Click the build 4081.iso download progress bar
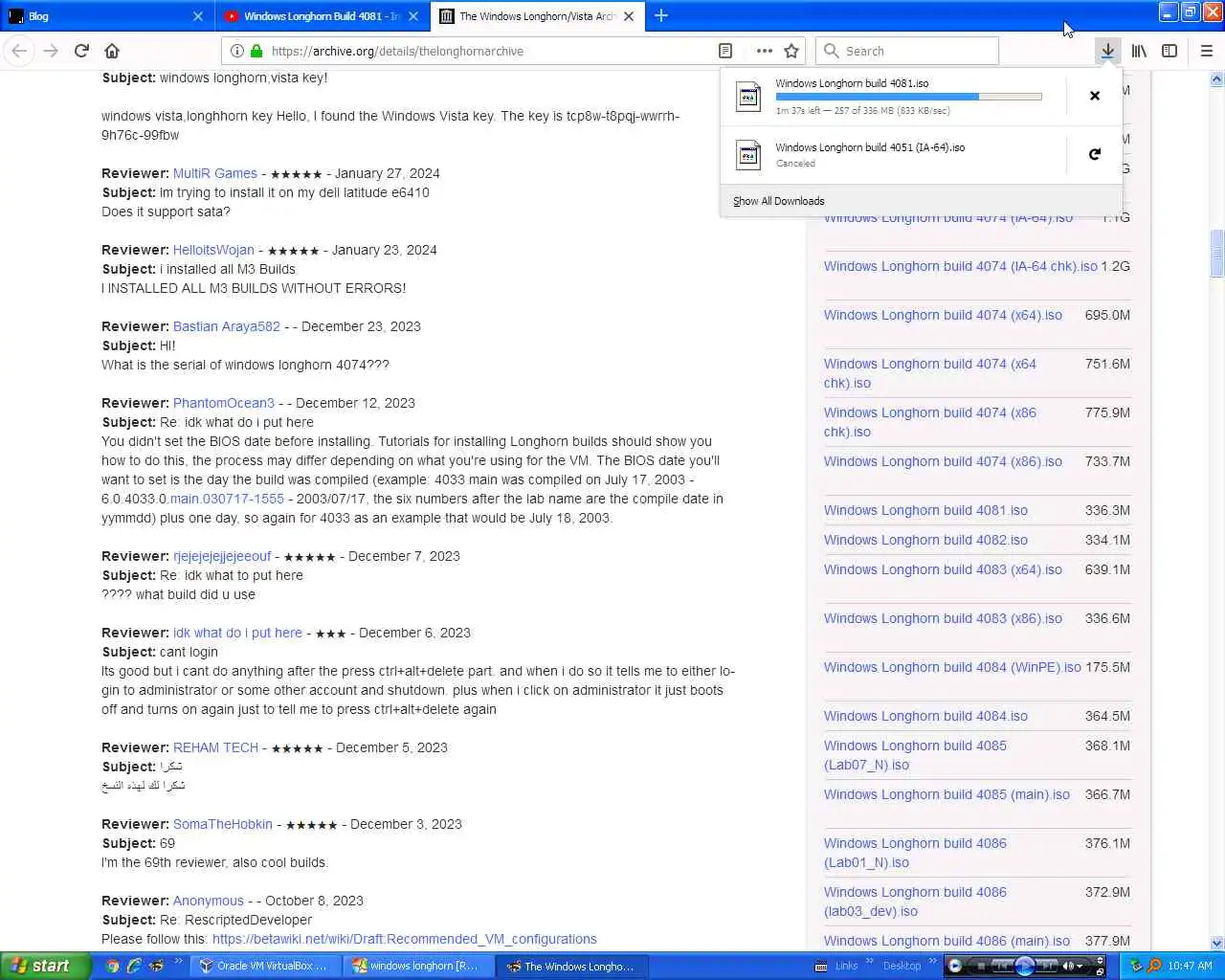Screen dimensions: 1225x980 [x=908, y=97]
